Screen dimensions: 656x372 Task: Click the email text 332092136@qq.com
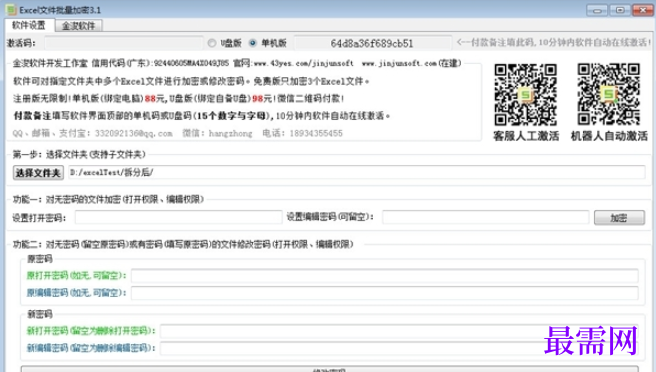coord(133,133)
